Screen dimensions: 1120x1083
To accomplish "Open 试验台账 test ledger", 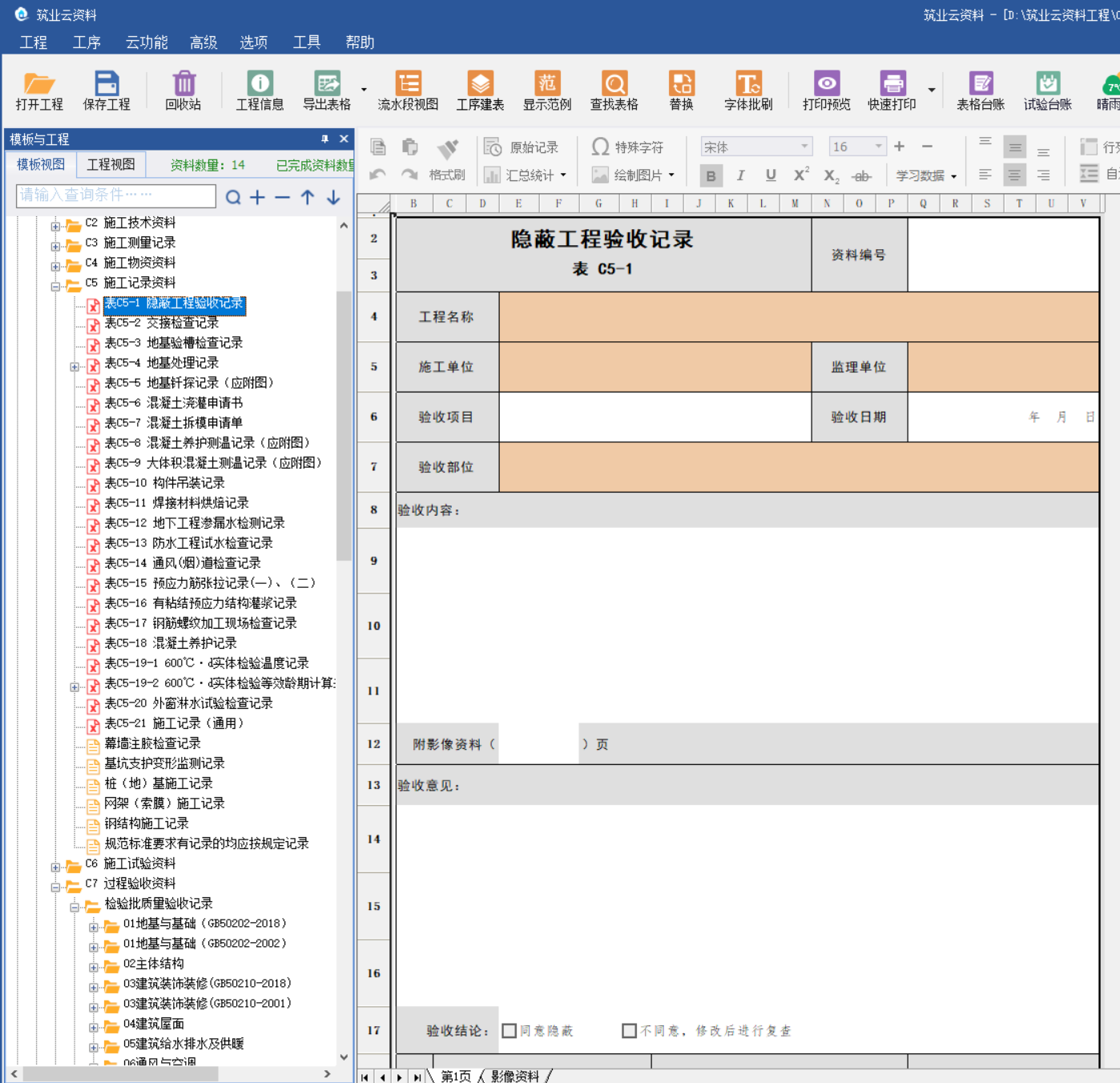I will (1048, 91).
